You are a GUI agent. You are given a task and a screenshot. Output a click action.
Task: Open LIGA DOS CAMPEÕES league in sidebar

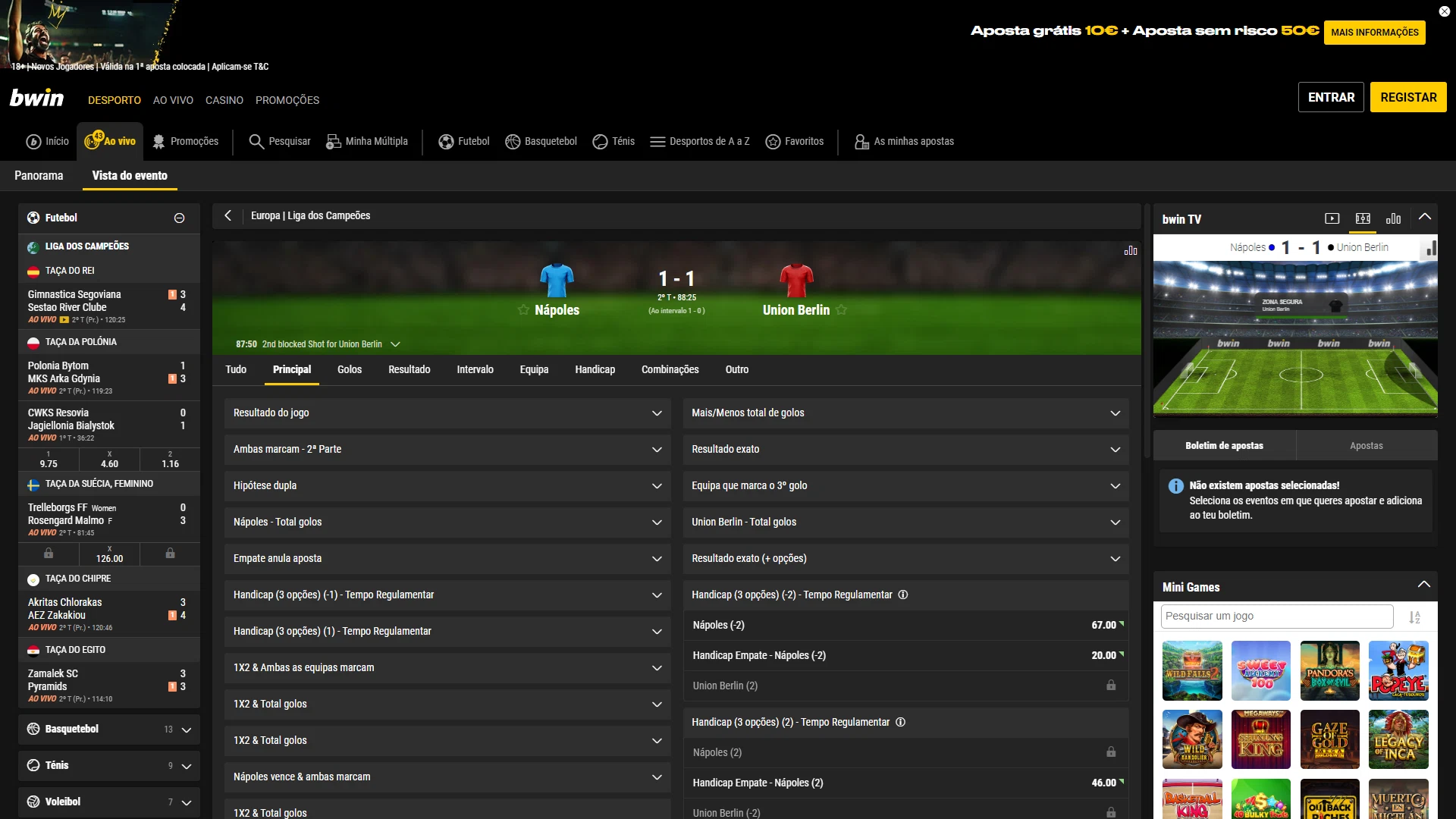pyautogui.click(x=108, y=246)
